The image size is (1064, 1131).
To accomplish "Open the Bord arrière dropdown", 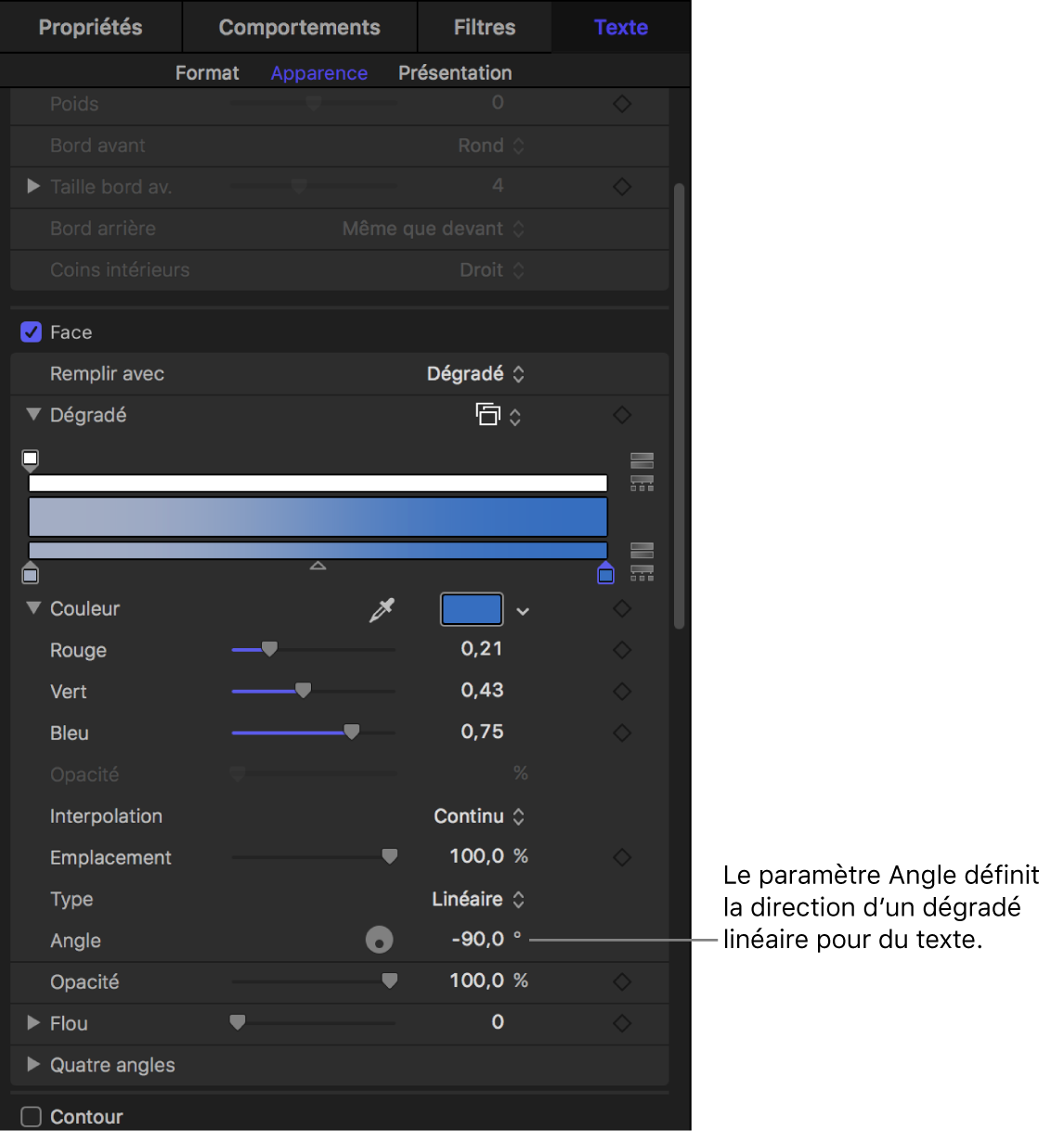I will point(434,228).
